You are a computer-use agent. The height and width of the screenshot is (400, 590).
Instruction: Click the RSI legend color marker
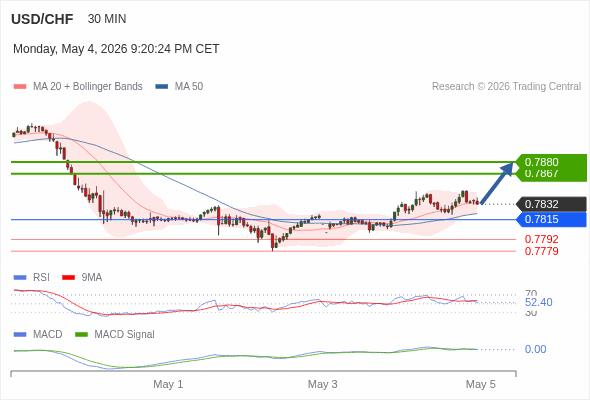[x=20, y=278]
